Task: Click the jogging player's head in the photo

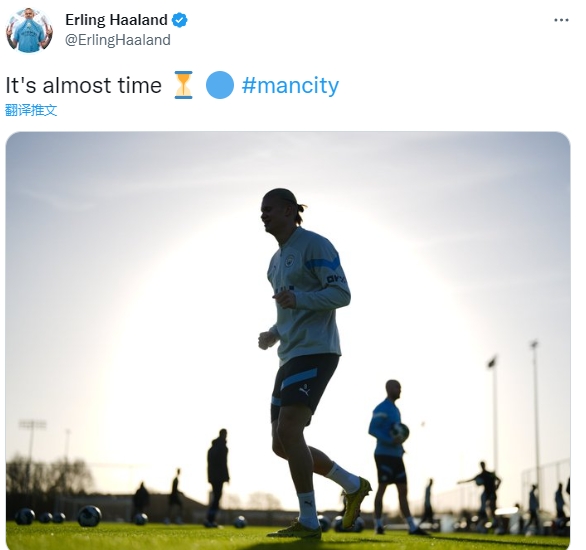Action: [x=280, y=209]
